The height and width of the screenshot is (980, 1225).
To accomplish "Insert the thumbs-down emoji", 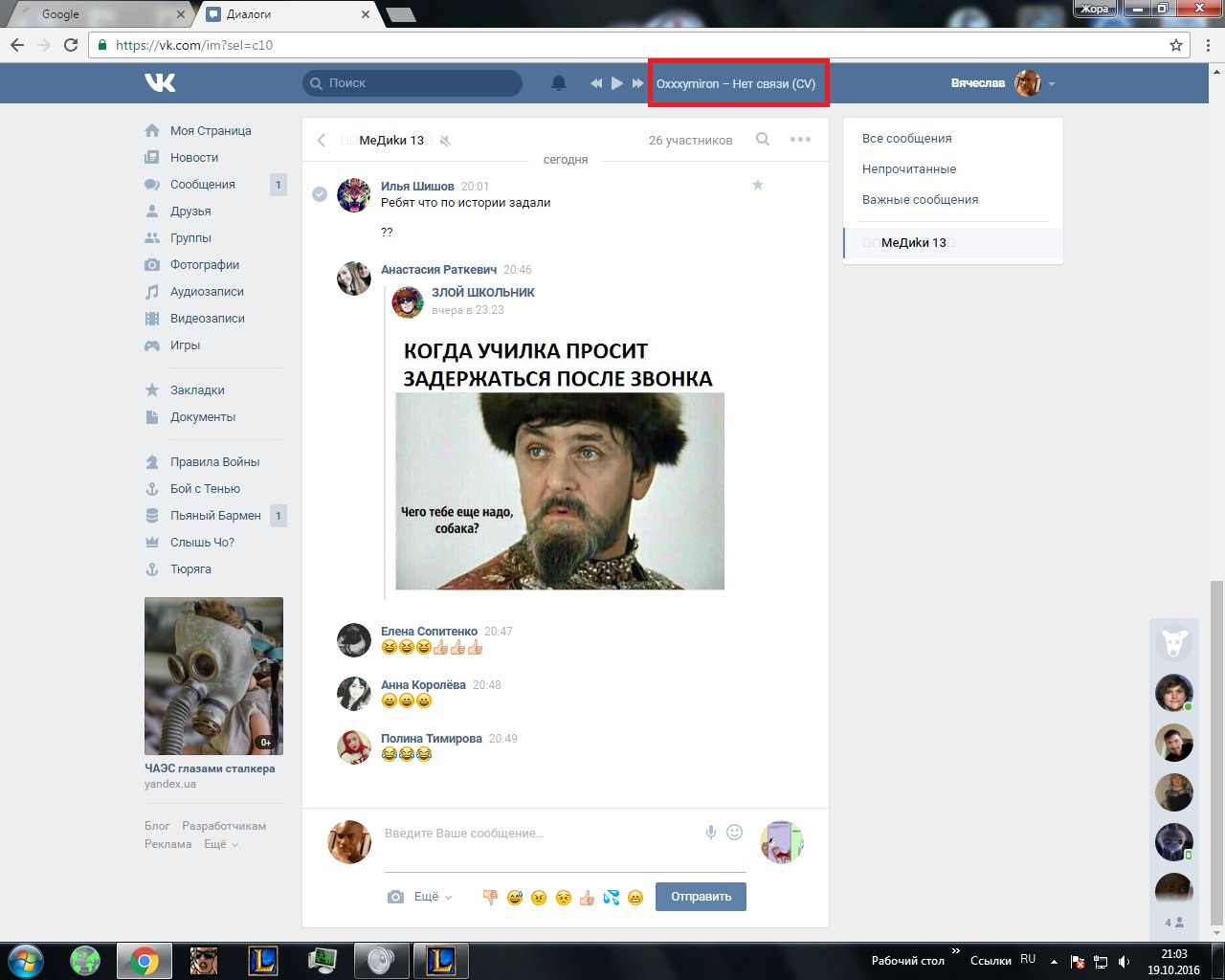I will [x=490, y=897].
